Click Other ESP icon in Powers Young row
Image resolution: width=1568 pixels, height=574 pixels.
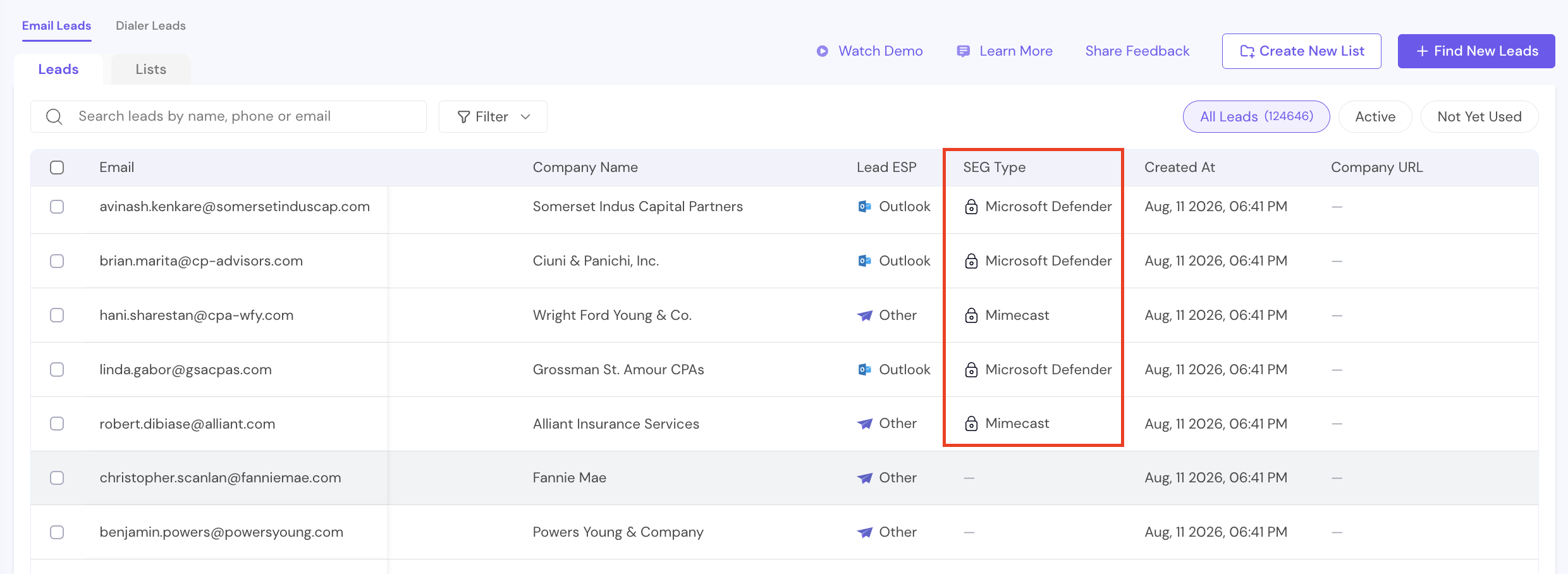tap(864, 532)
